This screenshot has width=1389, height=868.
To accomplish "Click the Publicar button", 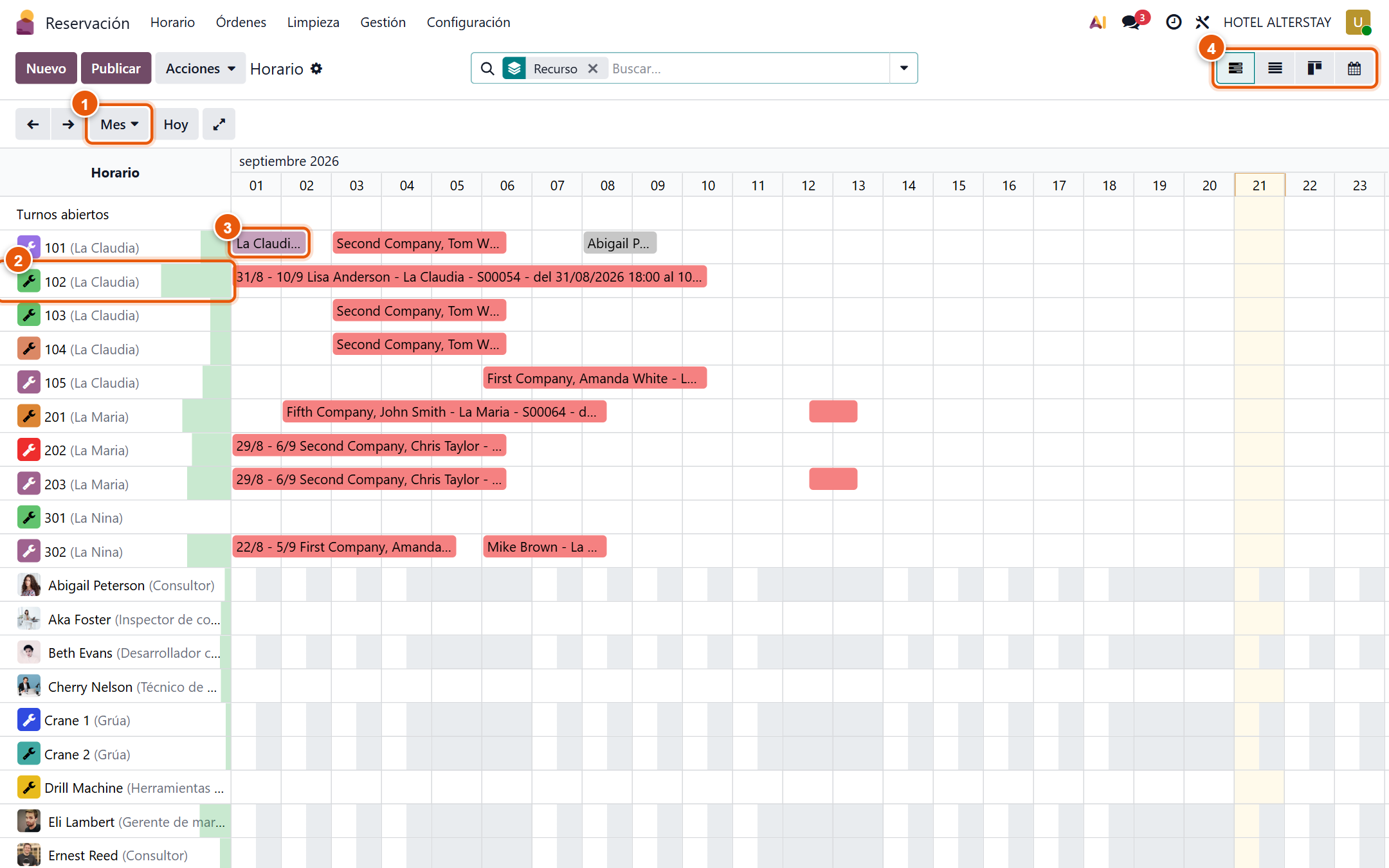I will 116,68.
